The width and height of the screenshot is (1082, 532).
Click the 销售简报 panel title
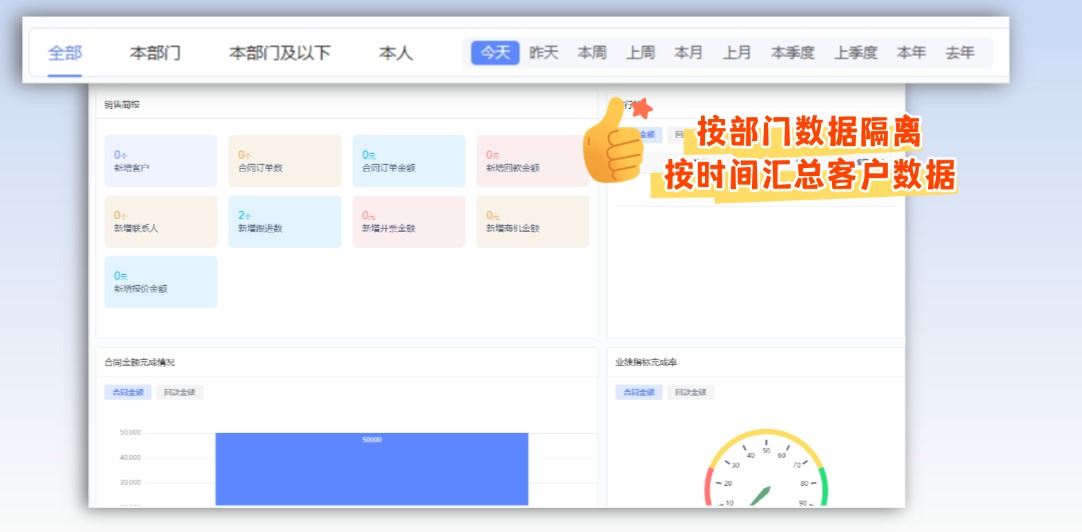pos(123,105)
